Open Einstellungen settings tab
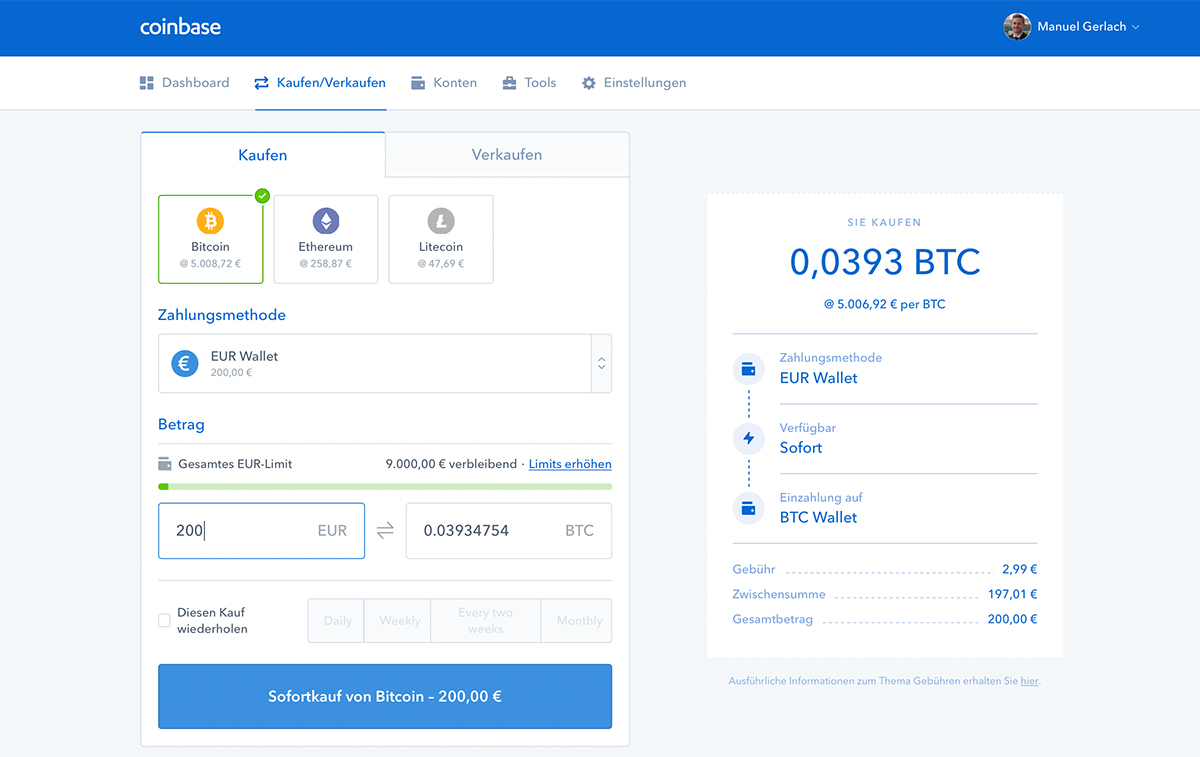 tap(634, 83)
